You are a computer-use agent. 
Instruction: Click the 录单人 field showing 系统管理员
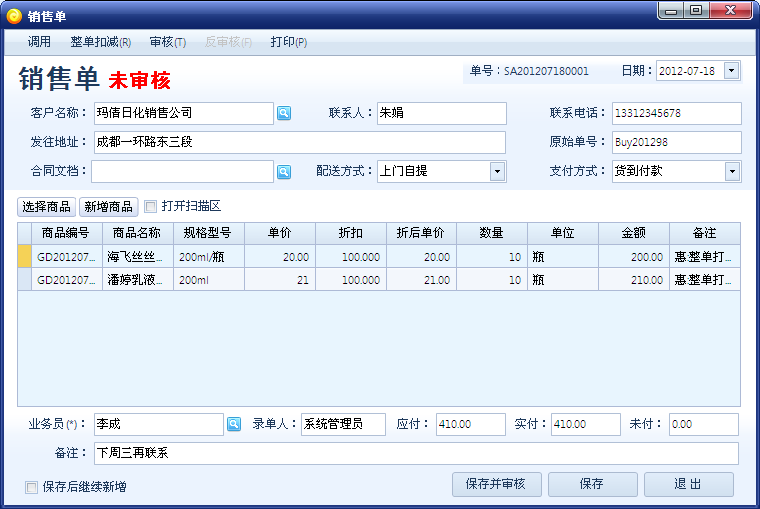coord(343,424)
